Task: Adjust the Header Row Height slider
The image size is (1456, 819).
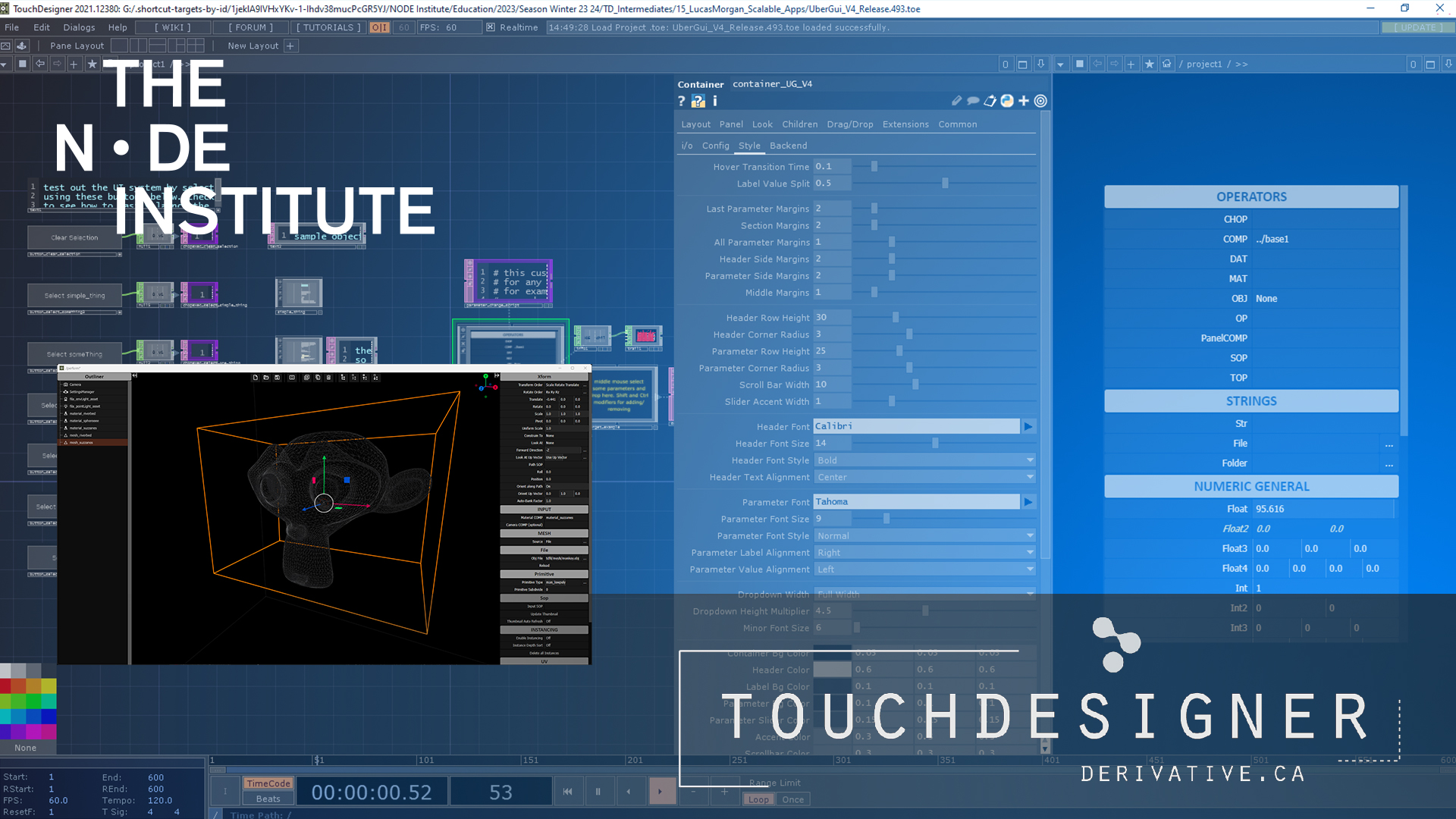Action: [x=896, y=318]
